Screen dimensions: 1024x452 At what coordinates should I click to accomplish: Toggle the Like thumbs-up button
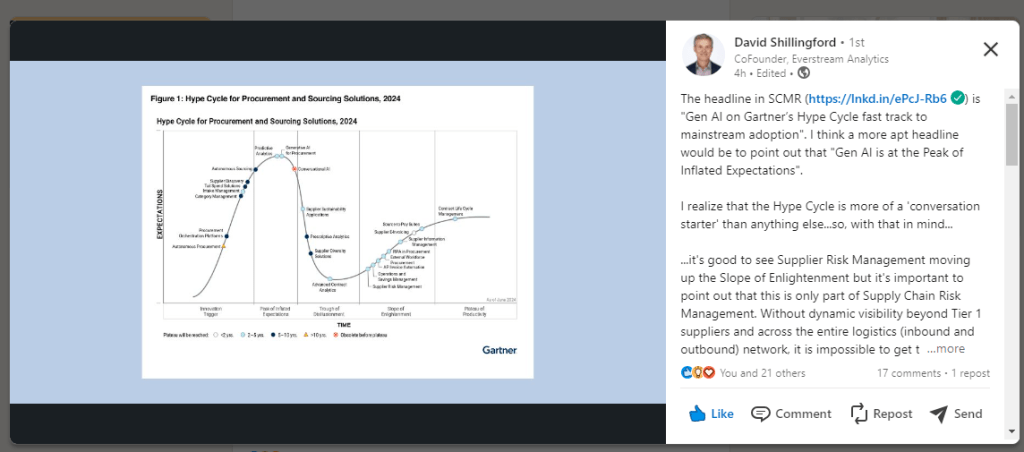[710, 414]
